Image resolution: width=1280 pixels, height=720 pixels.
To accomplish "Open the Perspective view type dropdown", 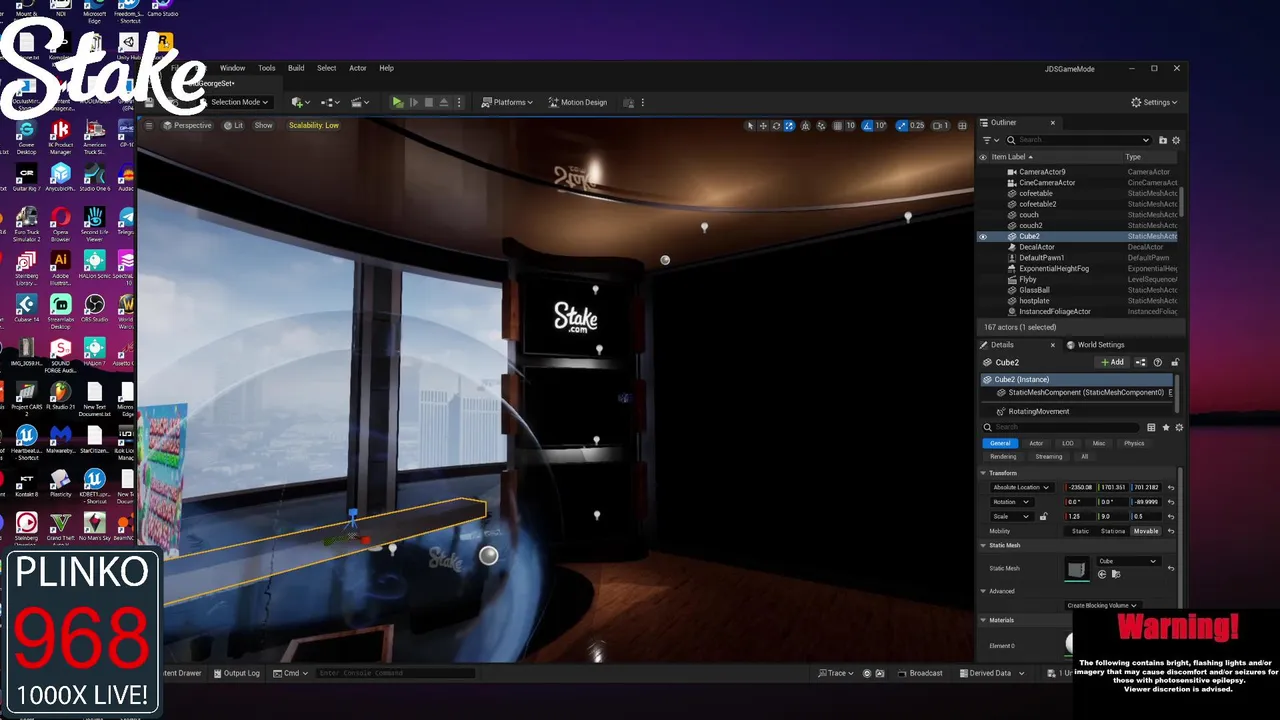I will (x=187, y=125).
